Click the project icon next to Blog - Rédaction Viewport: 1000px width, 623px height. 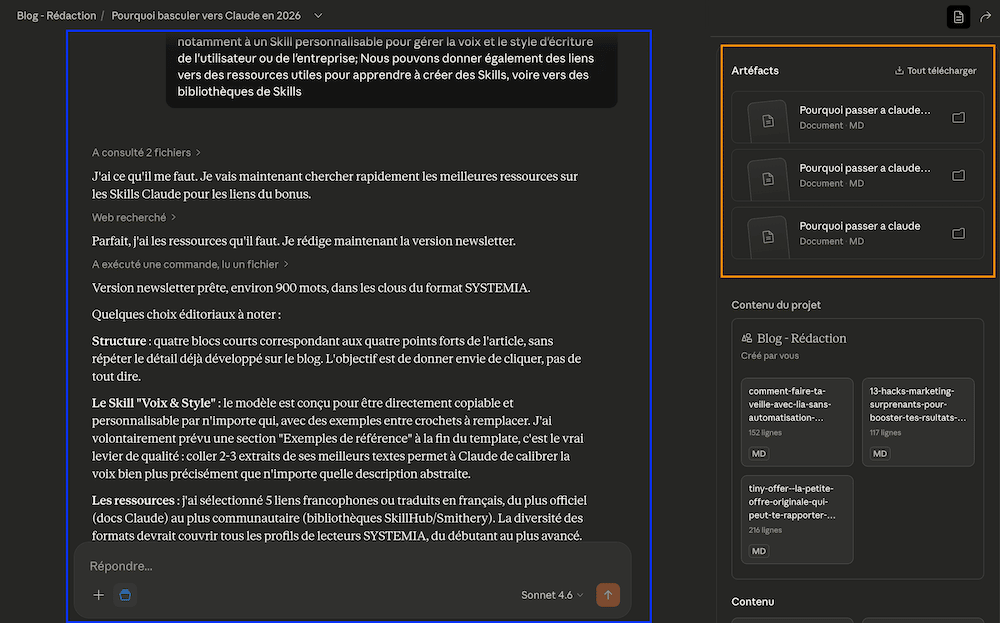point(746,338)
